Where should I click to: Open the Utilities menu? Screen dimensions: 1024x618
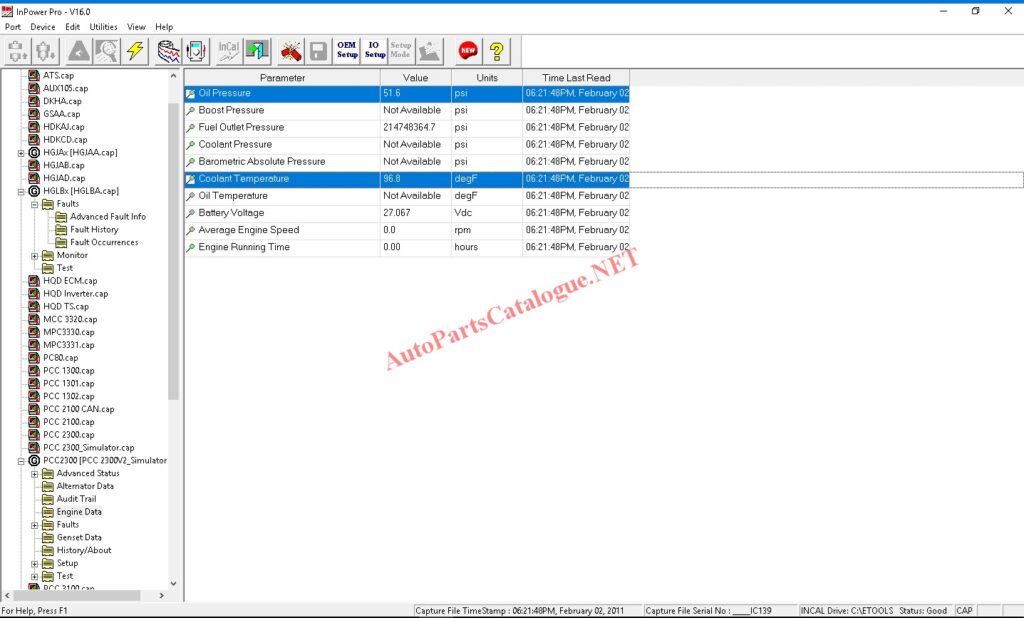(103, 27)
